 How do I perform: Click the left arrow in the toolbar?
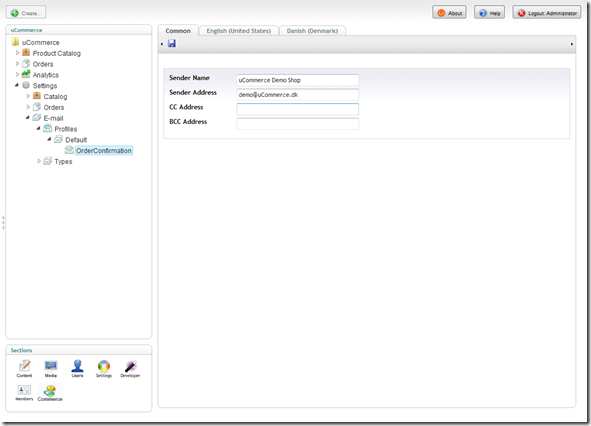click(x=162, y=44)
